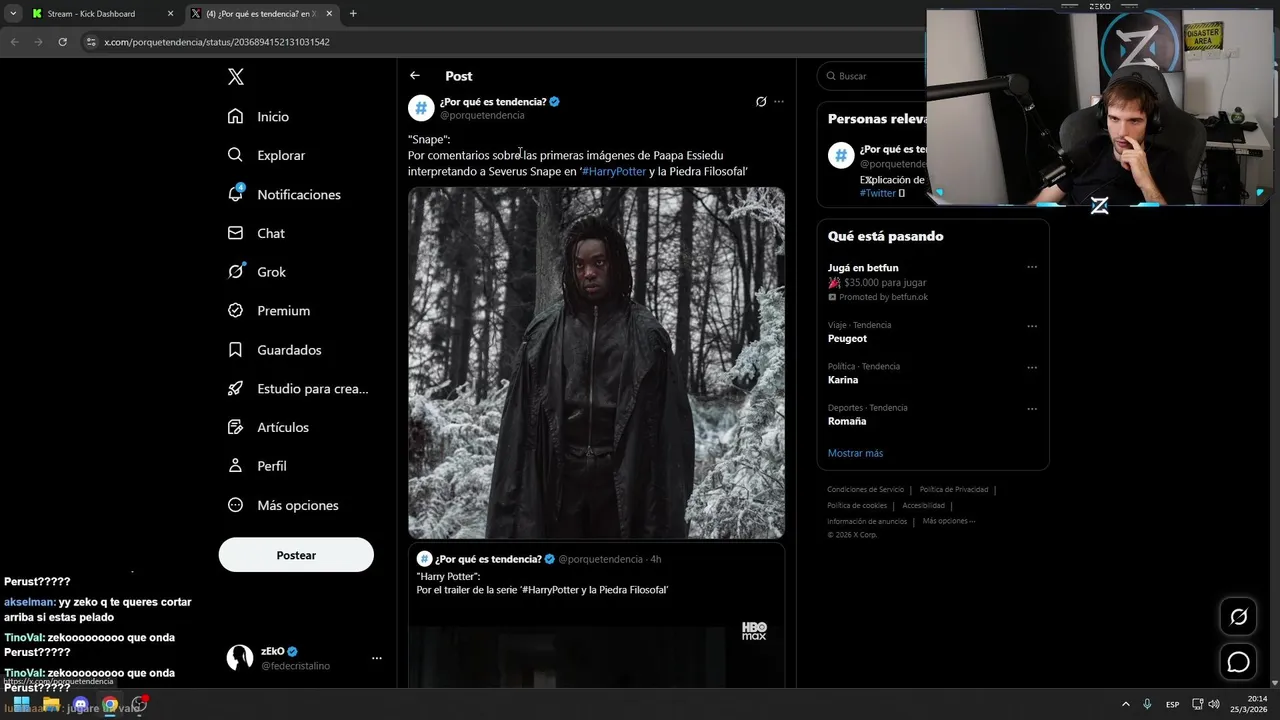Expand Más opciones footer menu
This screenshot has width=1280, height=720.
click(948, 521)
